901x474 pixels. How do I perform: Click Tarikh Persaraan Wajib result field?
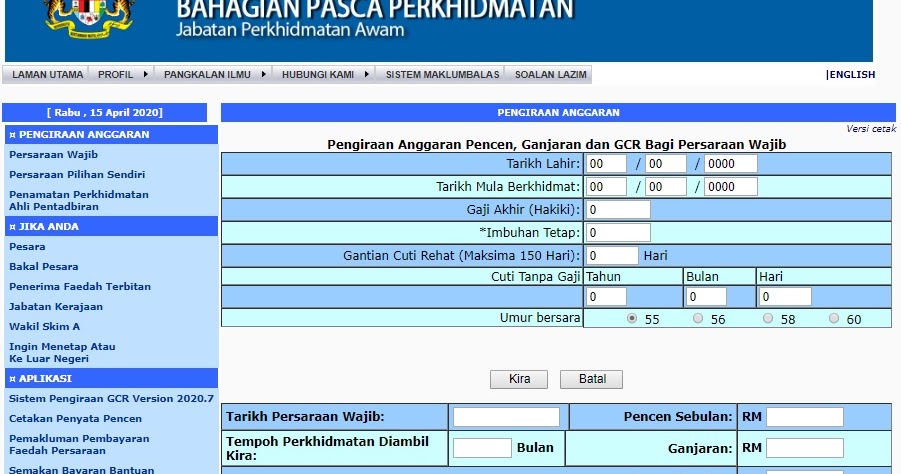pyautogui.click(x=506, y=417)
